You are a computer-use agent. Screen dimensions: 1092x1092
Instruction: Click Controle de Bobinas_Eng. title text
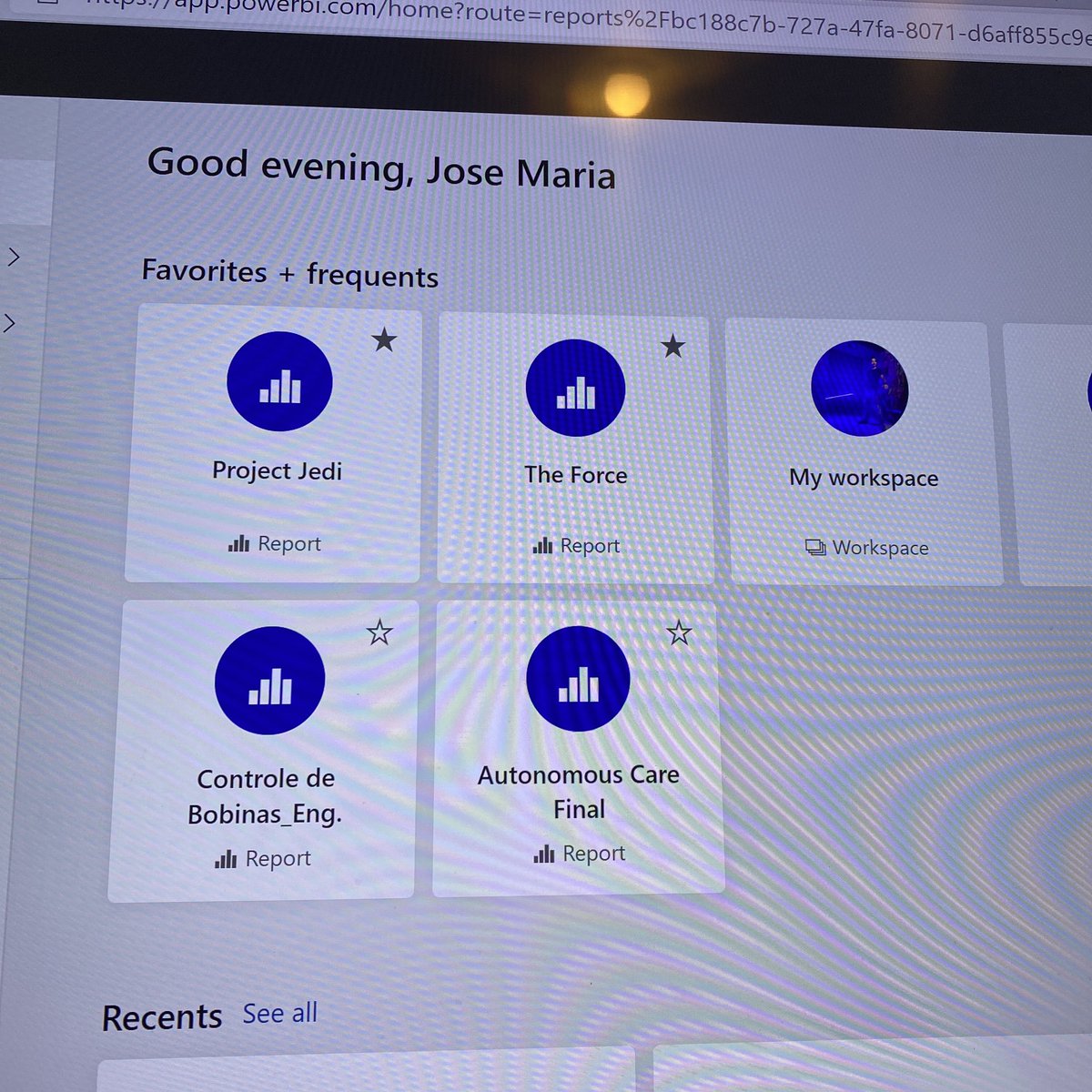click(x=266, y=796)
